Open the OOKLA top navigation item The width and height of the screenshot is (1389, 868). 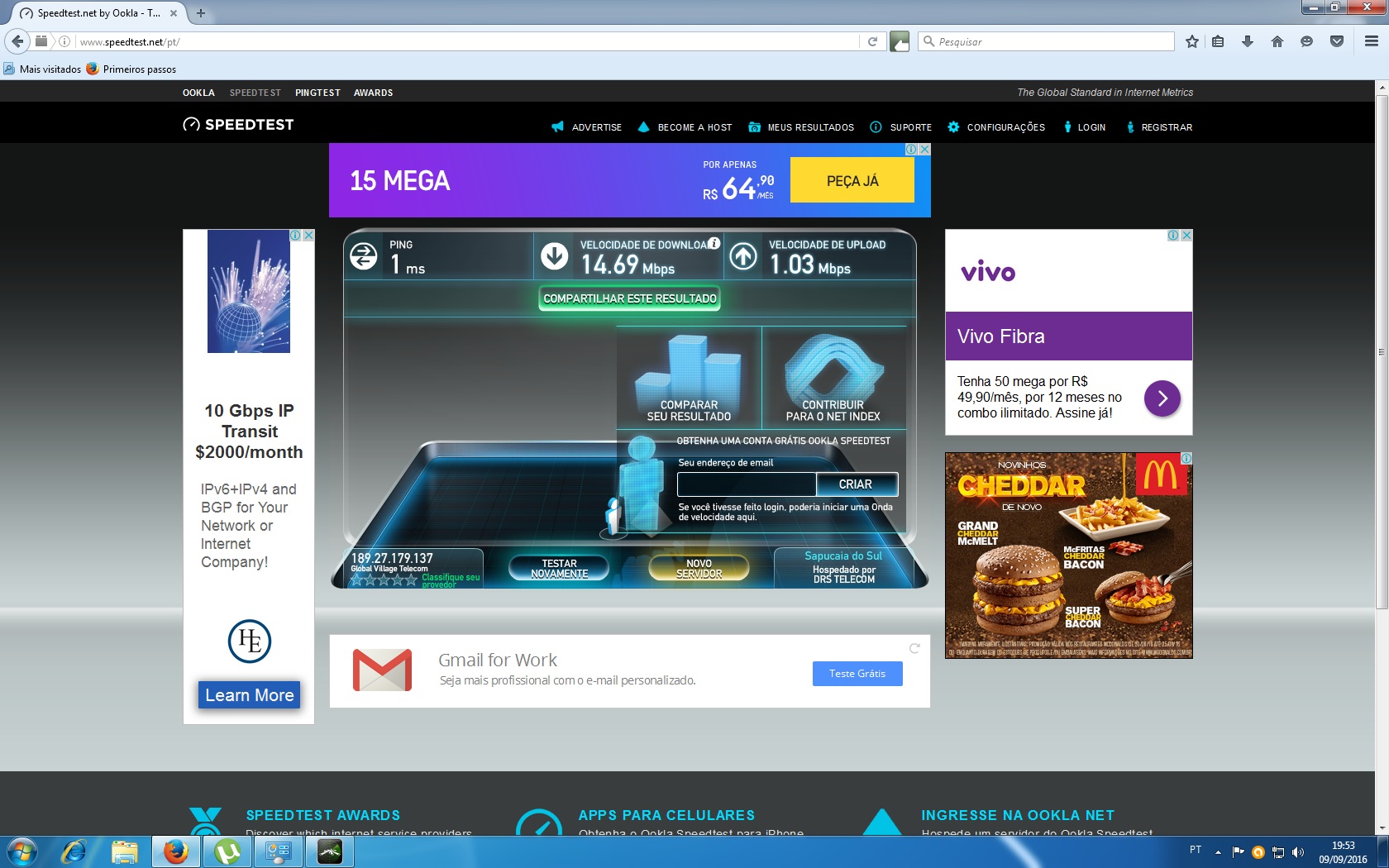[198, 93]
